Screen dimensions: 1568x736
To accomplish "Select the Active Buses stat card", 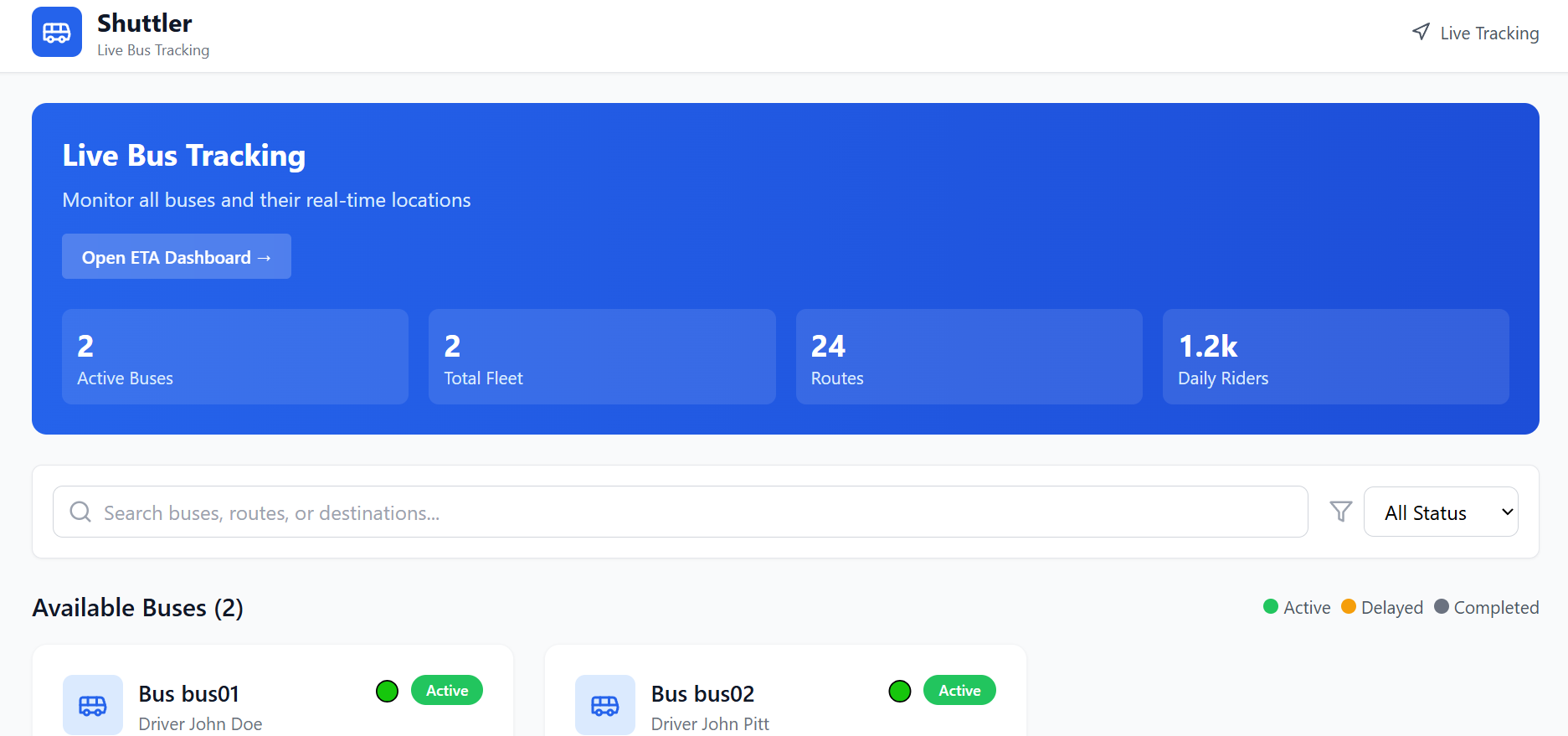I will point(235,357).
